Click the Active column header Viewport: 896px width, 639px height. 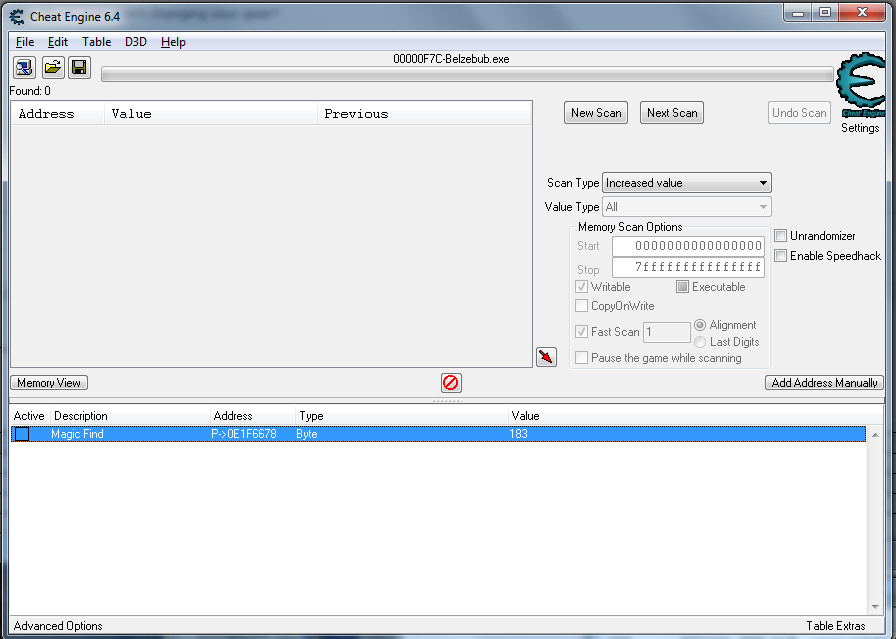pyautogui.click(x=29, y=416)
